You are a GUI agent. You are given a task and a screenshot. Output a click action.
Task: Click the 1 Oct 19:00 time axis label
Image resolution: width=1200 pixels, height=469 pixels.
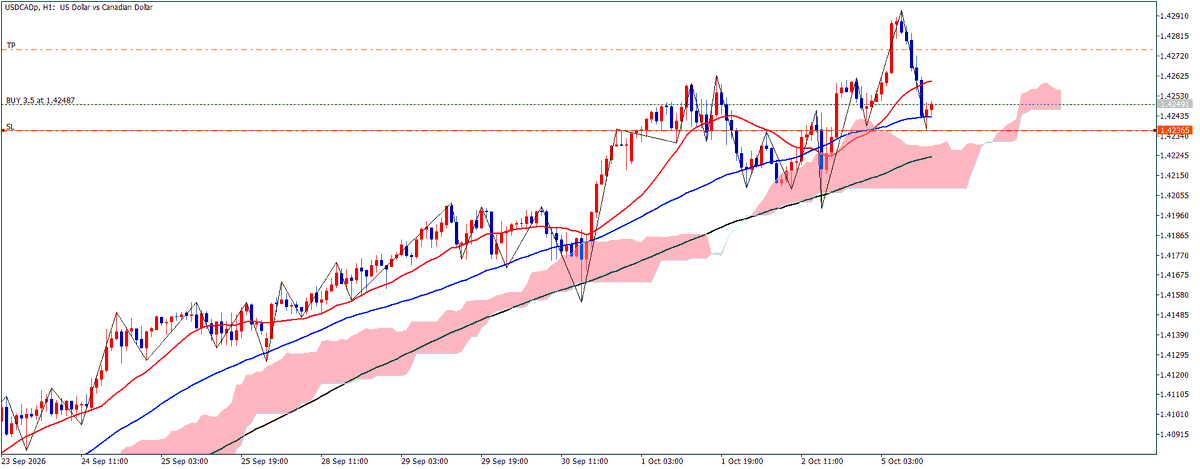743,462
